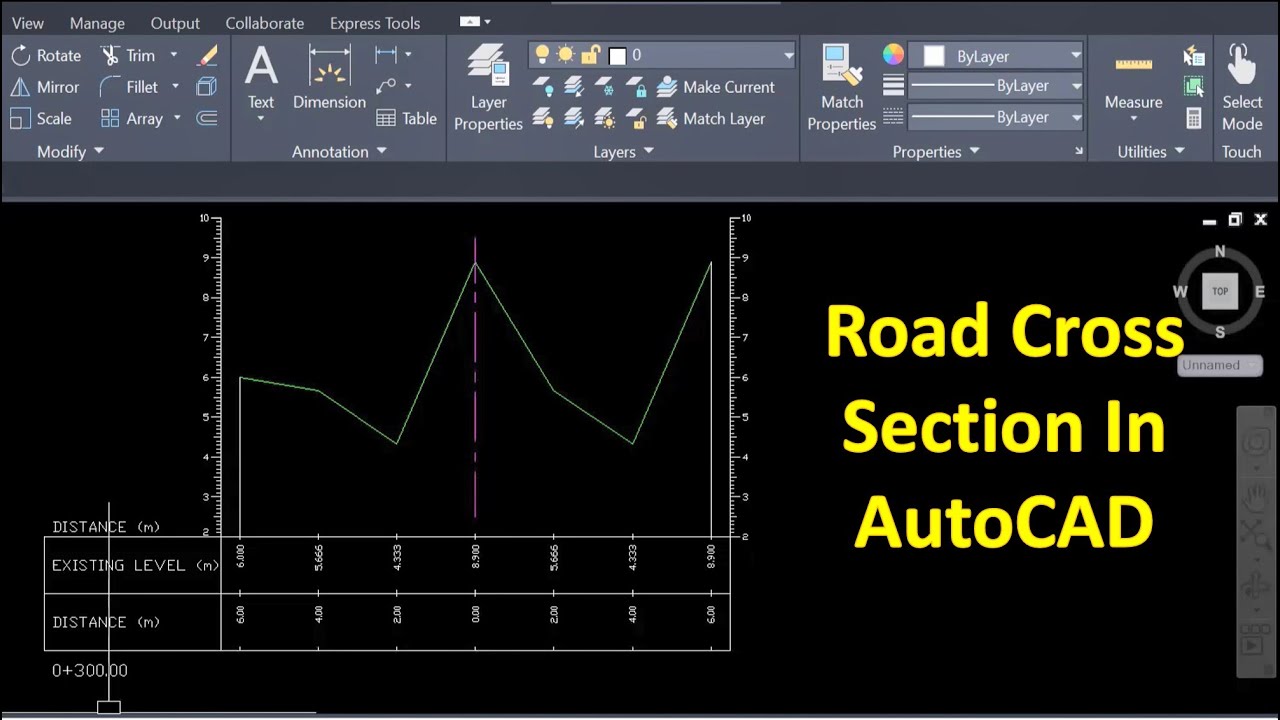Enable touch Select Mode
The height and width of the screenshot is (720, 1280).
(x=1241, y=88)
